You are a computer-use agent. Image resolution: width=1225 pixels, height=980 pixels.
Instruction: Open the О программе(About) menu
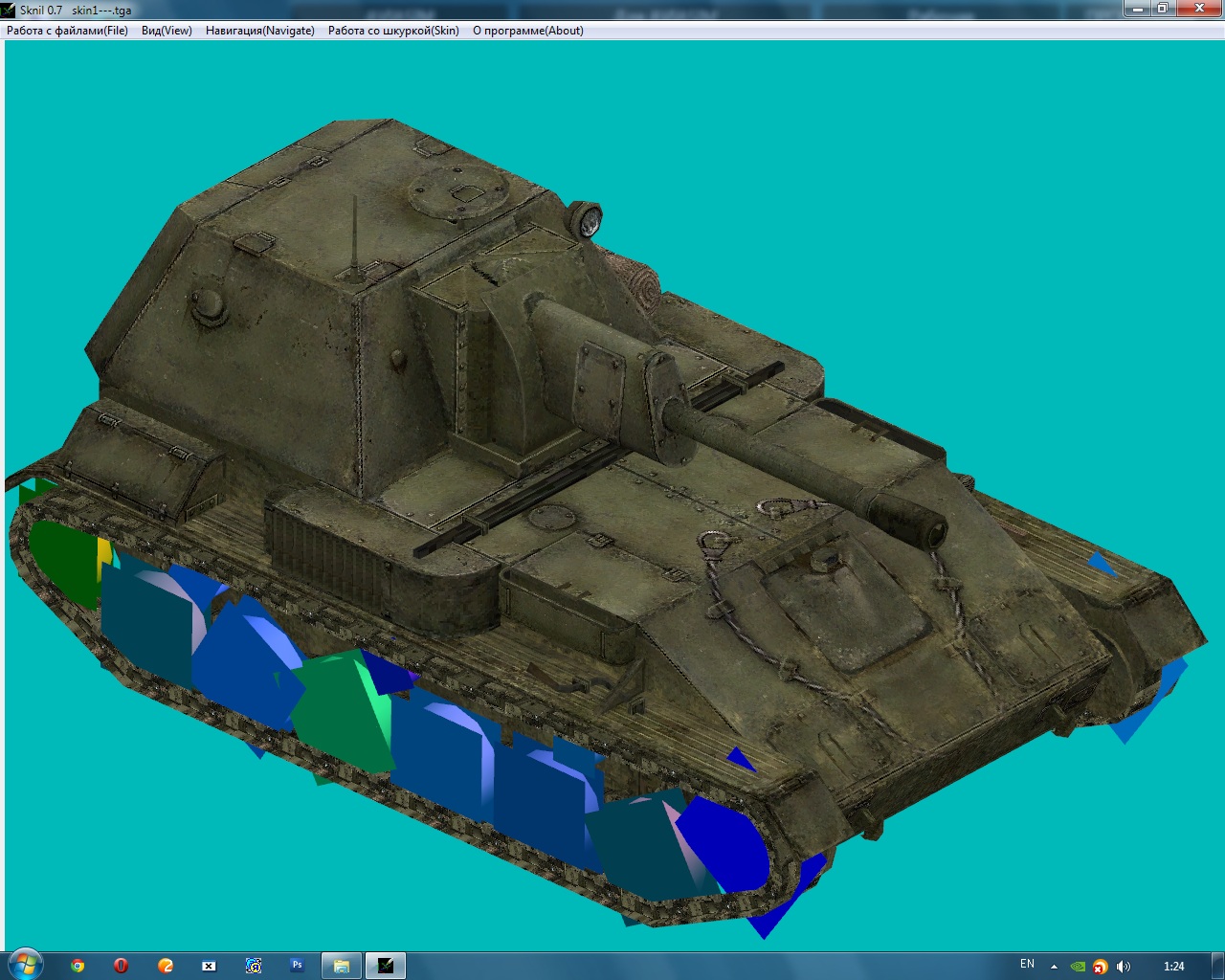[528, 31]
